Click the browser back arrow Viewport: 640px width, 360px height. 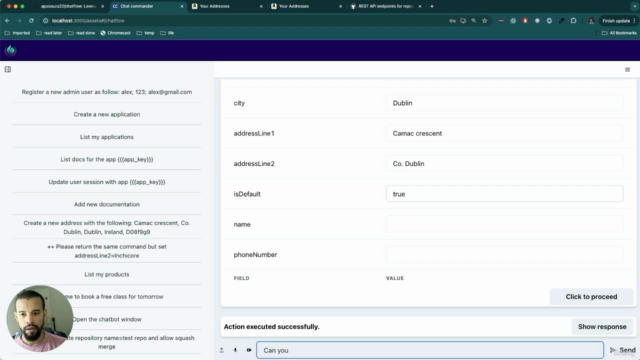point(7,20)
